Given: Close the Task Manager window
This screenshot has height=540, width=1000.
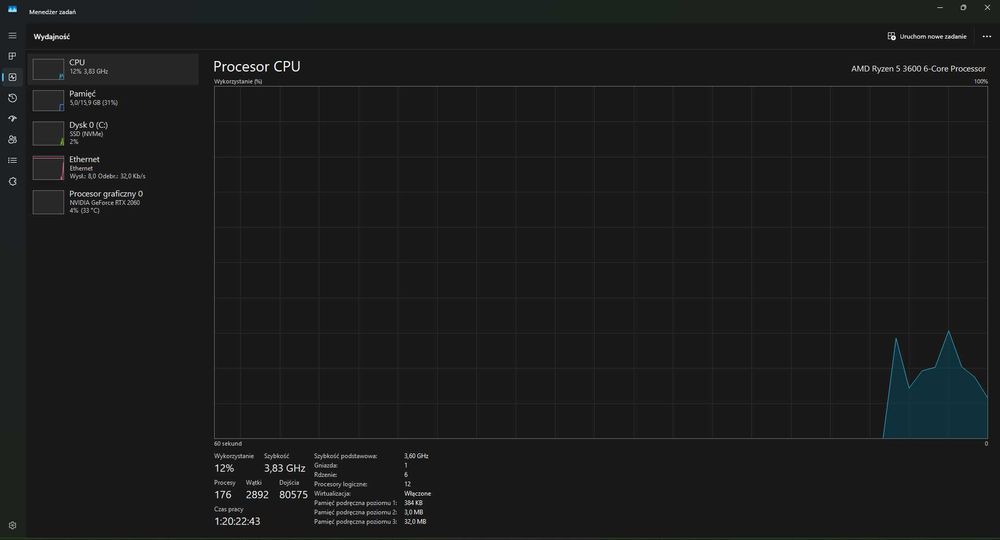Looking at the screenshot, I should click(x=987, y=8).
